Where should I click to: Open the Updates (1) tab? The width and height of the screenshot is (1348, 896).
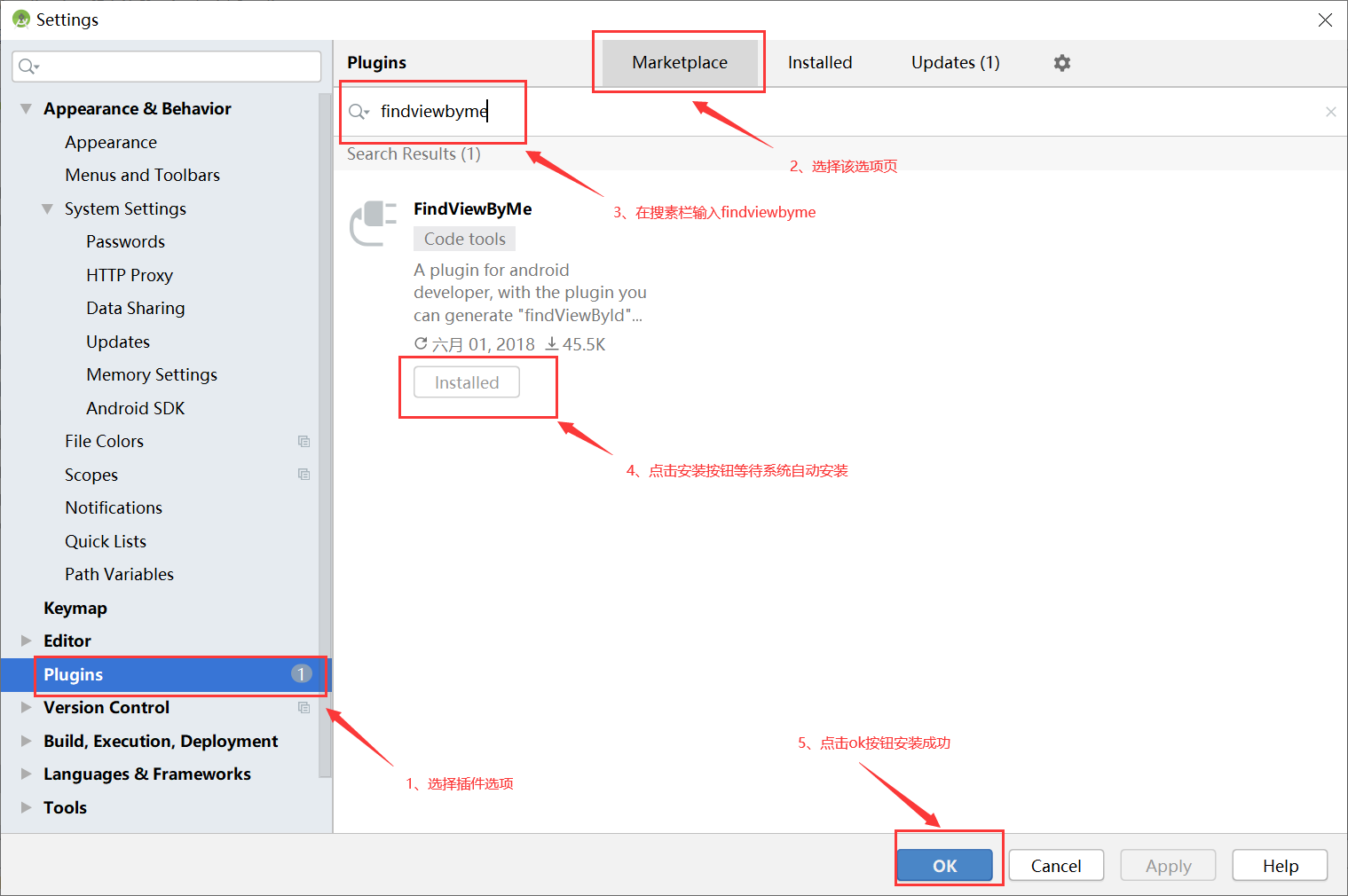[955, 63]
